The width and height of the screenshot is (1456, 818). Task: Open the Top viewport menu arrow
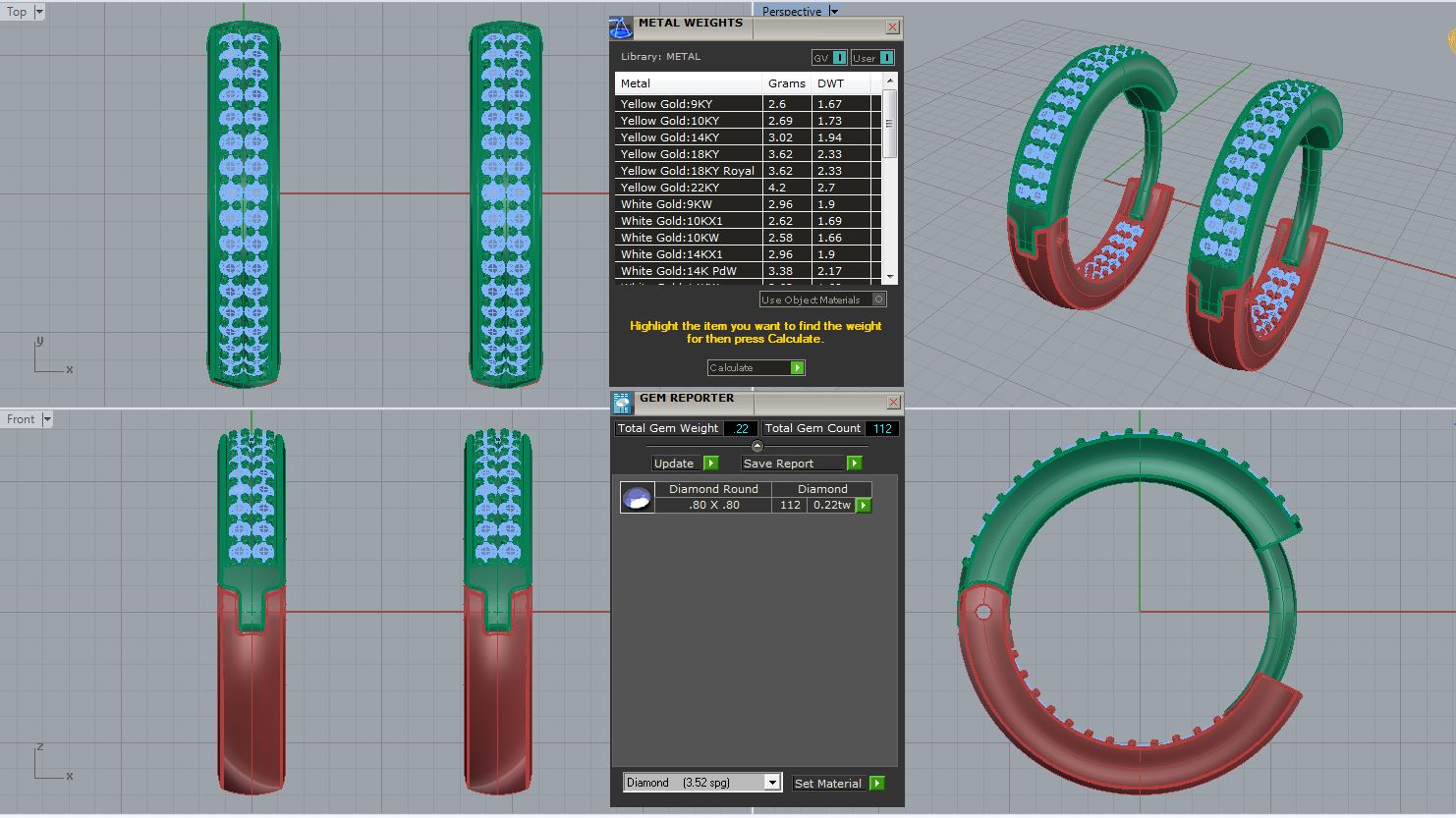(x=39, y=12)
